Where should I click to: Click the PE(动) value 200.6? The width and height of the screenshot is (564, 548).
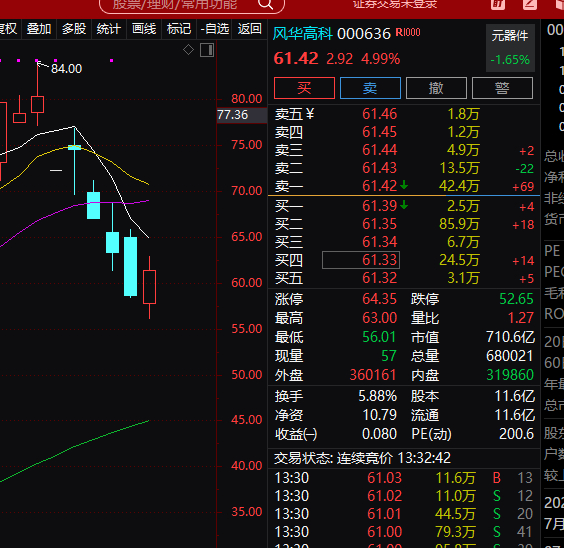[x=516, y=434]
